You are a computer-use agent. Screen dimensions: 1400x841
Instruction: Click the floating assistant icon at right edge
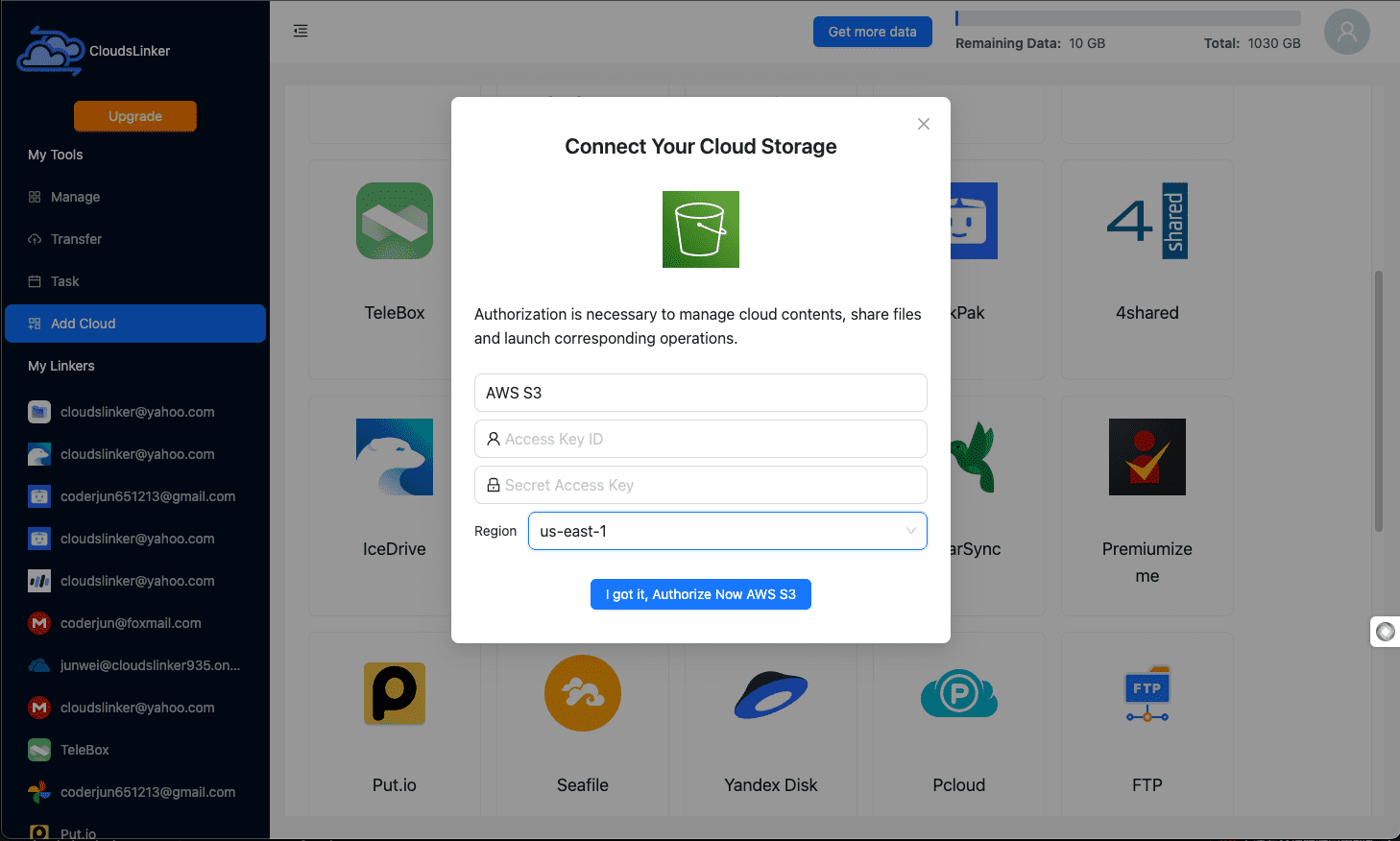pos(1386,632)
